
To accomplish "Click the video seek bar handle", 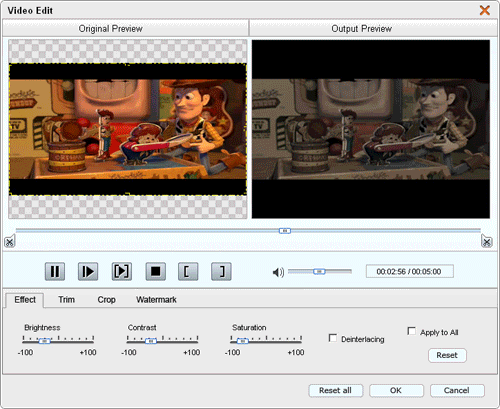I will point(285,231).
